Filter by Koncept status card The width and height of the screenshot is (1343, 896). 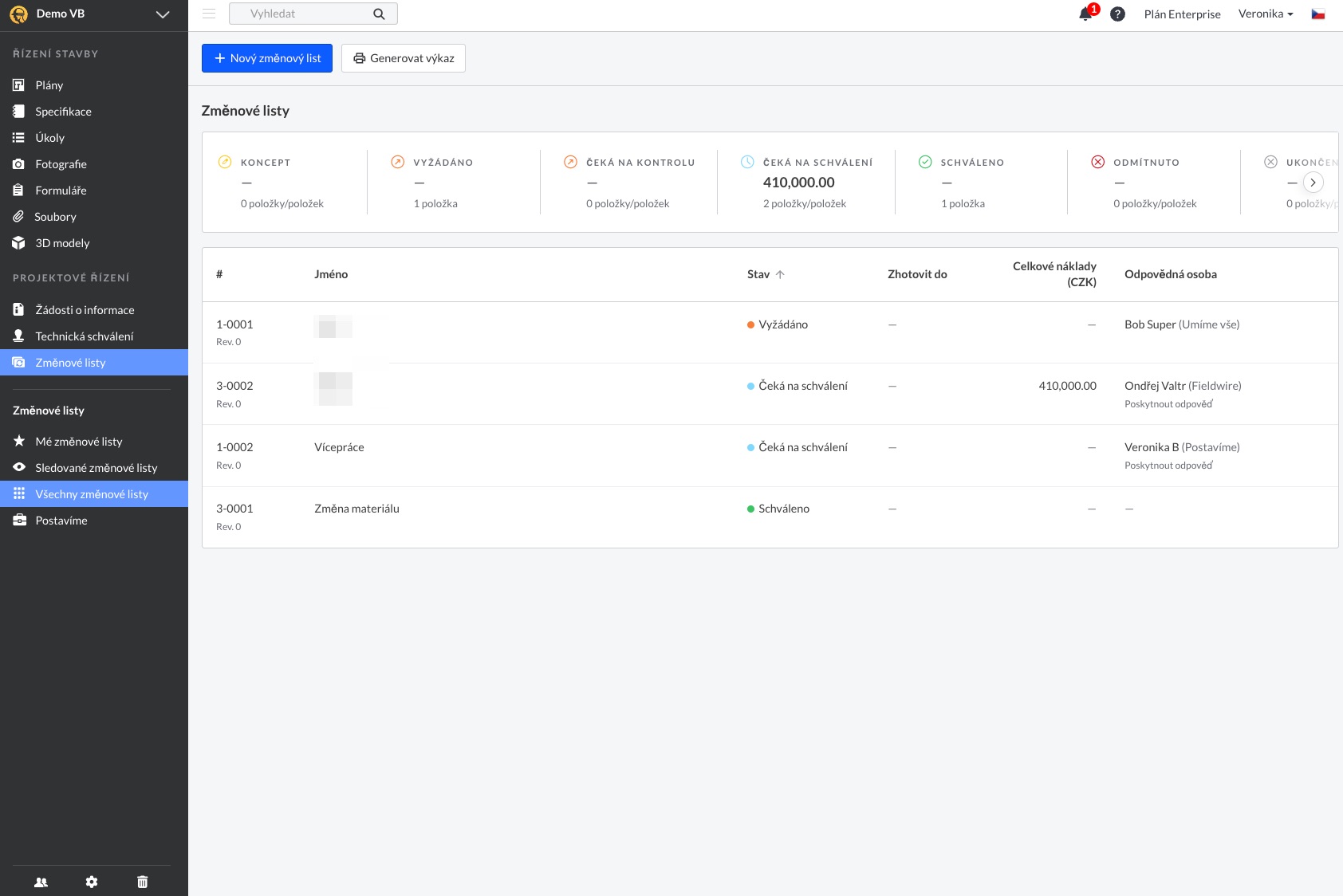click(x=285, y=183)
